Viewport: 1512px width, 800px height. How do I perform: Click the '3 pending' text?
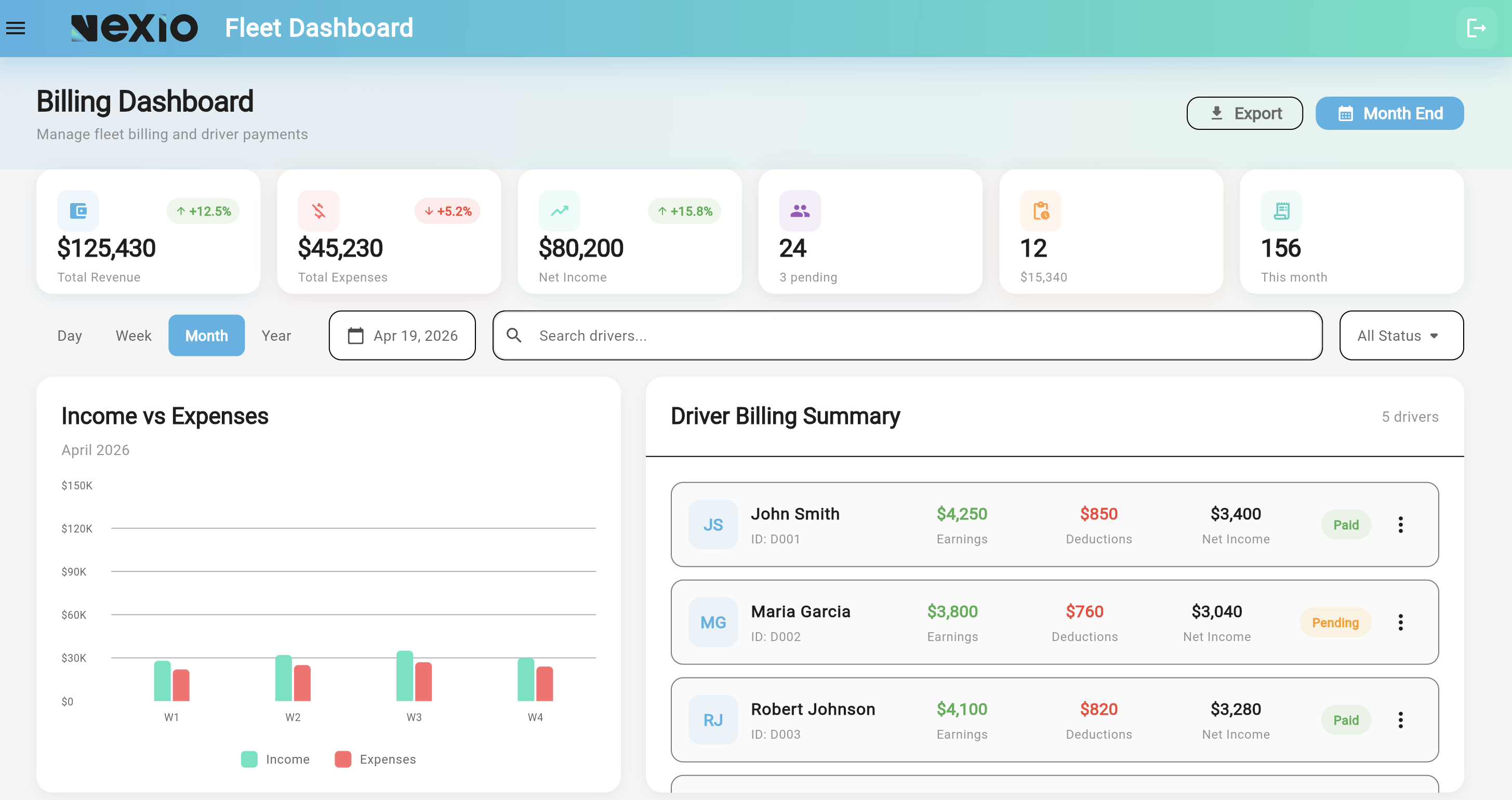(808, 277)
